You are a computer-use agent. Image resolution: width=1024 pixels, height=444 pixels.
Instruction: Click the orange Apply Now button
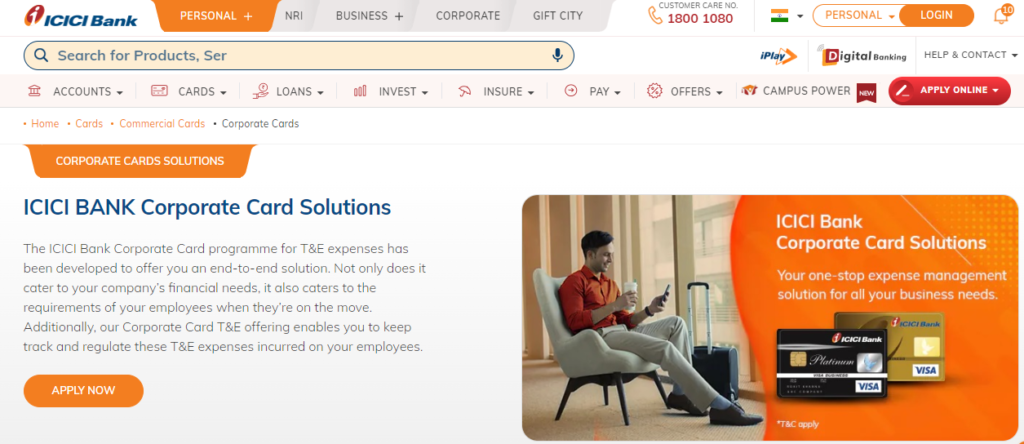point(84,390)
